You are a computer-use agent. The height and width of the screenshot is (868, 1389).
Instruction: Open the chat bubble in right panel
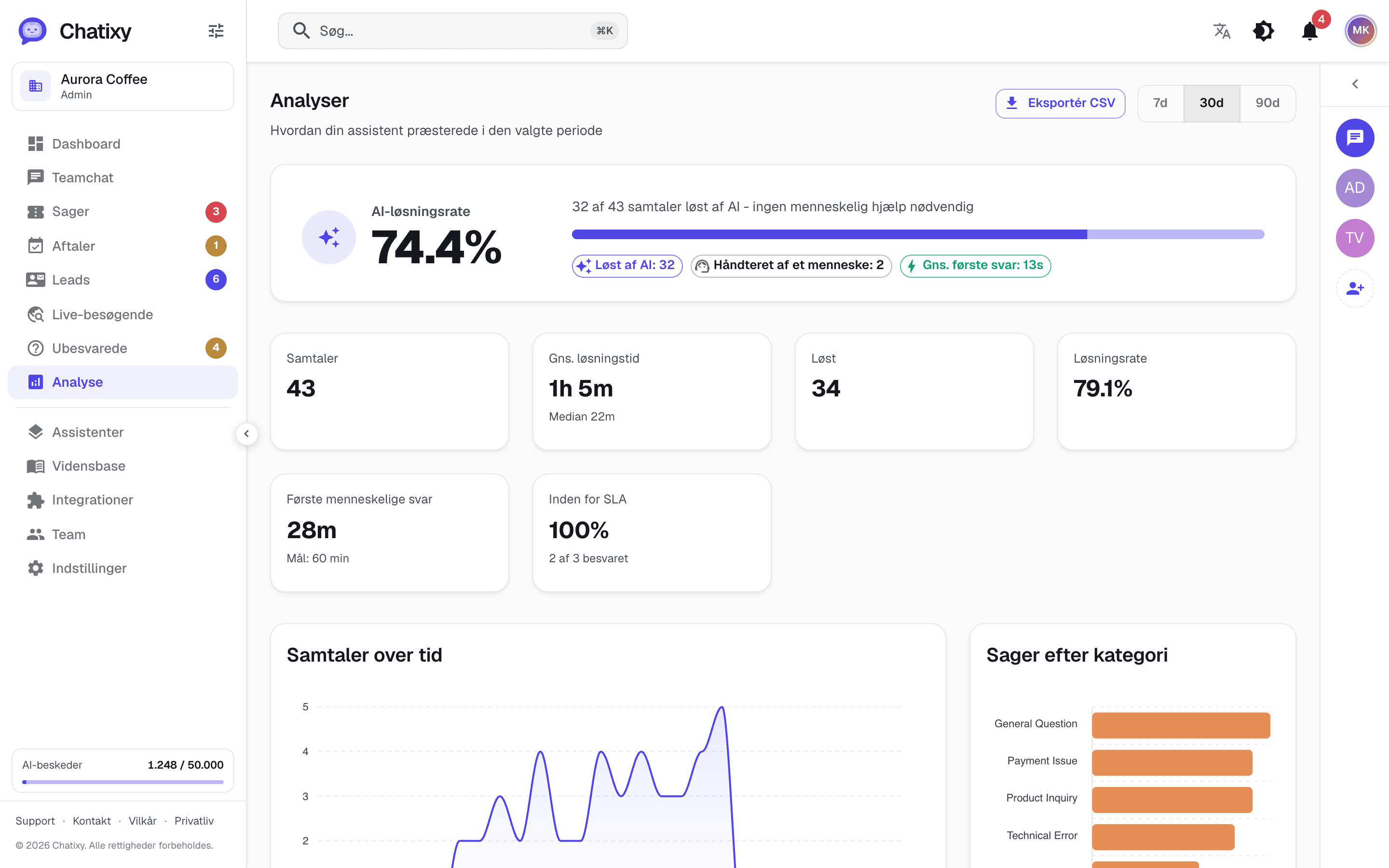click(x=1355, y=138)
